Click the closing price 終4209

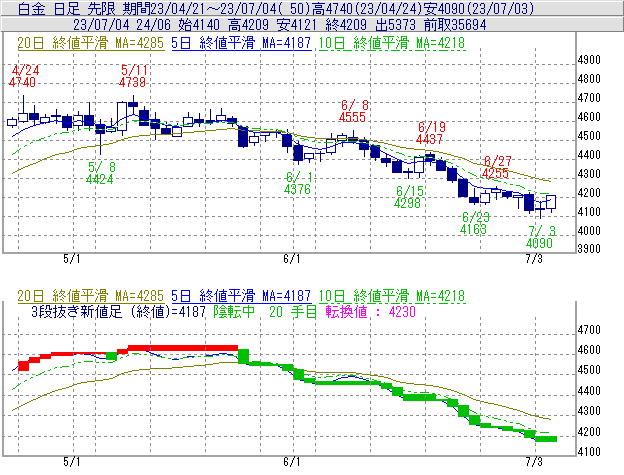[345, 25]
